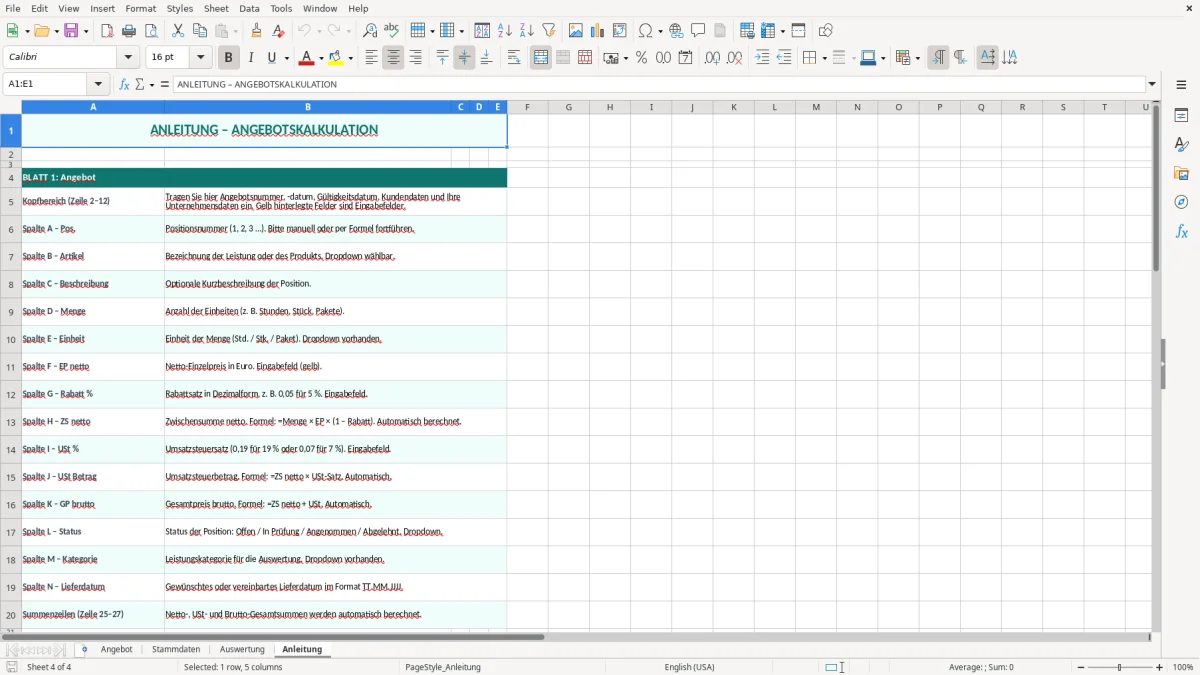Apply AutoFilter

549,31
